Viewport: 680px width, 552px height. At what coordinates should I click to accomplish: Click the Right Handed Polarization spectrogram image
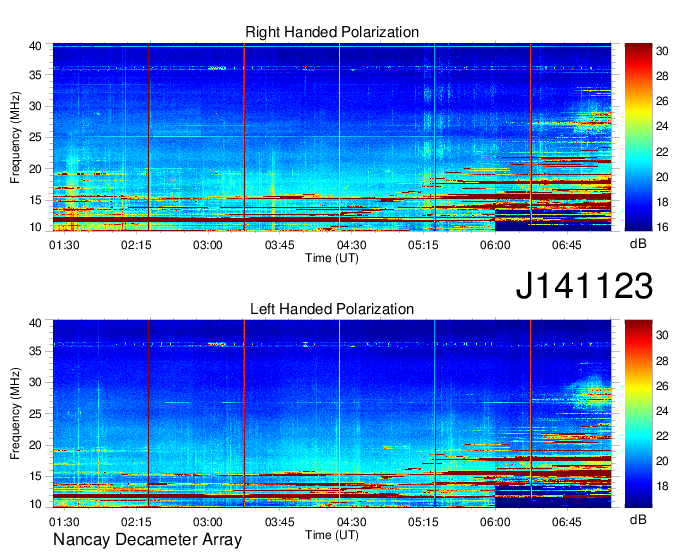point(332,137)
